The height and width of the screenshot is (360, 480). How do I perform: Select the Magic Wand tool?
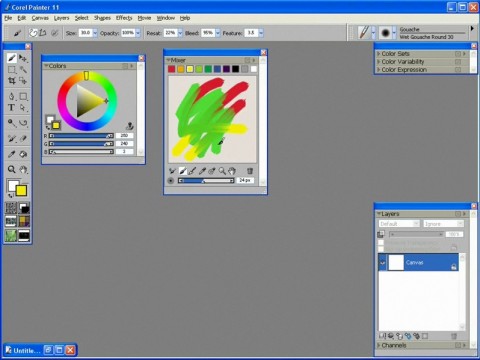click(23, 69)
